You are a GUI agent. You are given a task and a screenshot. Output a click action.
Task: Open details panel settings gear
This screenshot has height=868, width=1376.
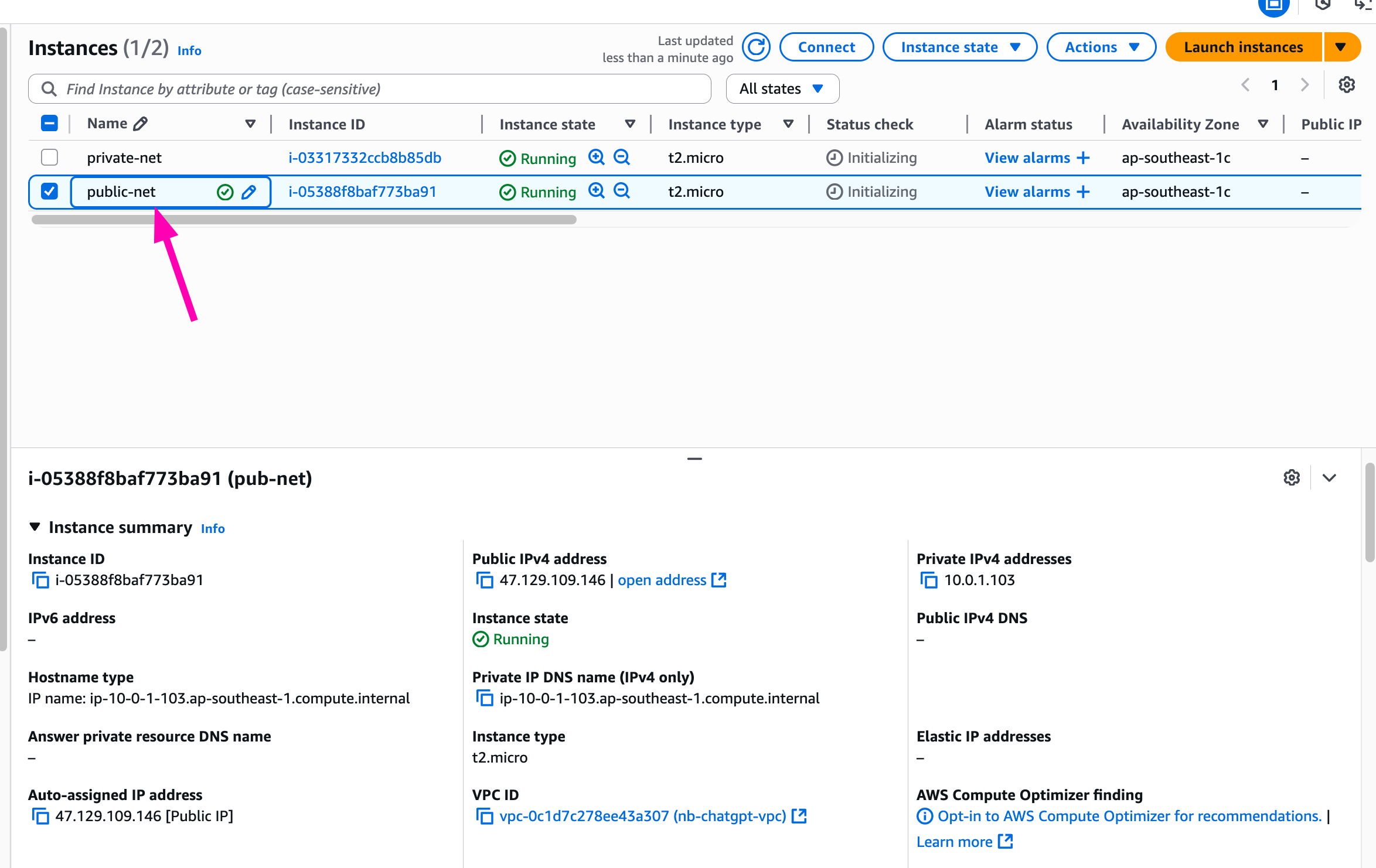tap(1292, 478)
